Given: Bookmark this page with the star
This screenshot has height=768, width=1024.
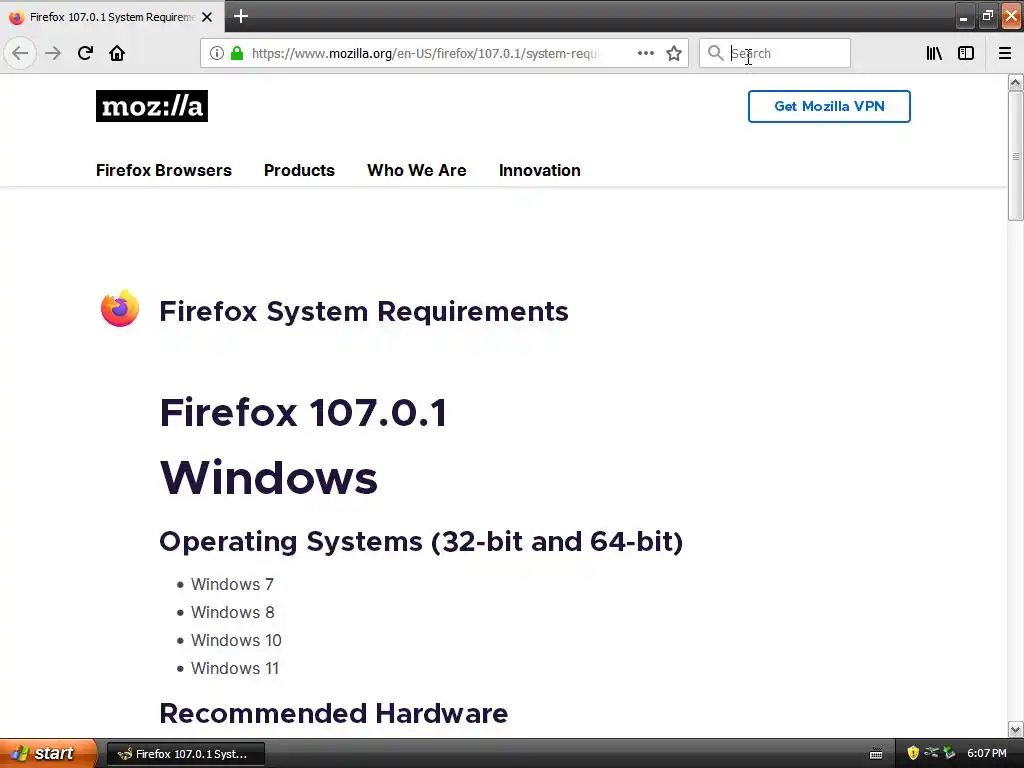Looking at the screenshot, I should pos(674,53).
